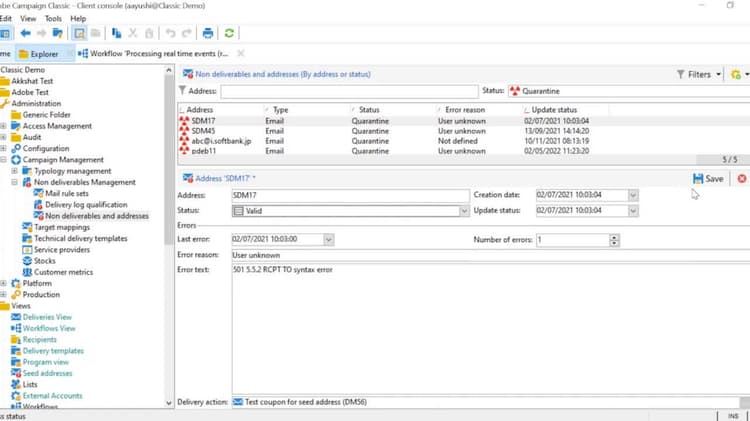
Task: Click the Address SDM17 text field
Action: pos(350,195)
